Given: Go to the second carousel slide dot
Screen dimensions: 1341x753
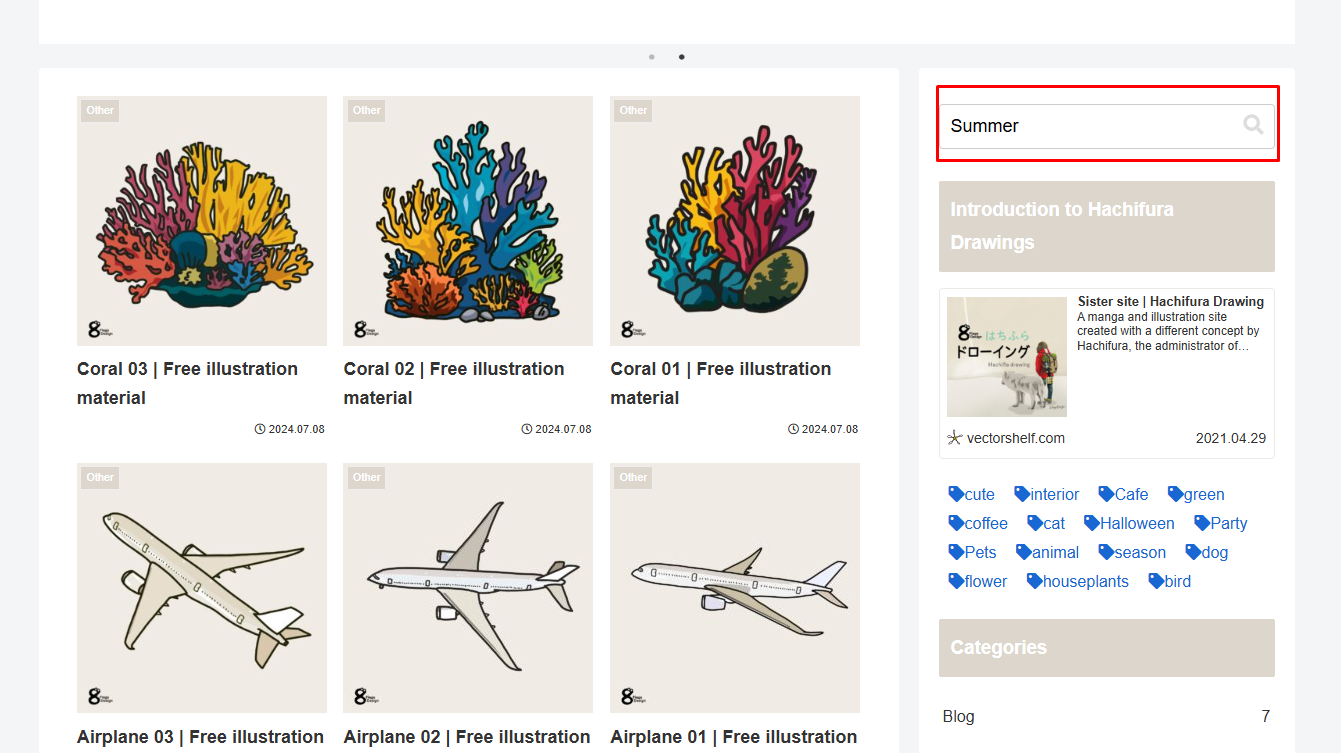Looking at the screenshot, I should pos(682,57).
